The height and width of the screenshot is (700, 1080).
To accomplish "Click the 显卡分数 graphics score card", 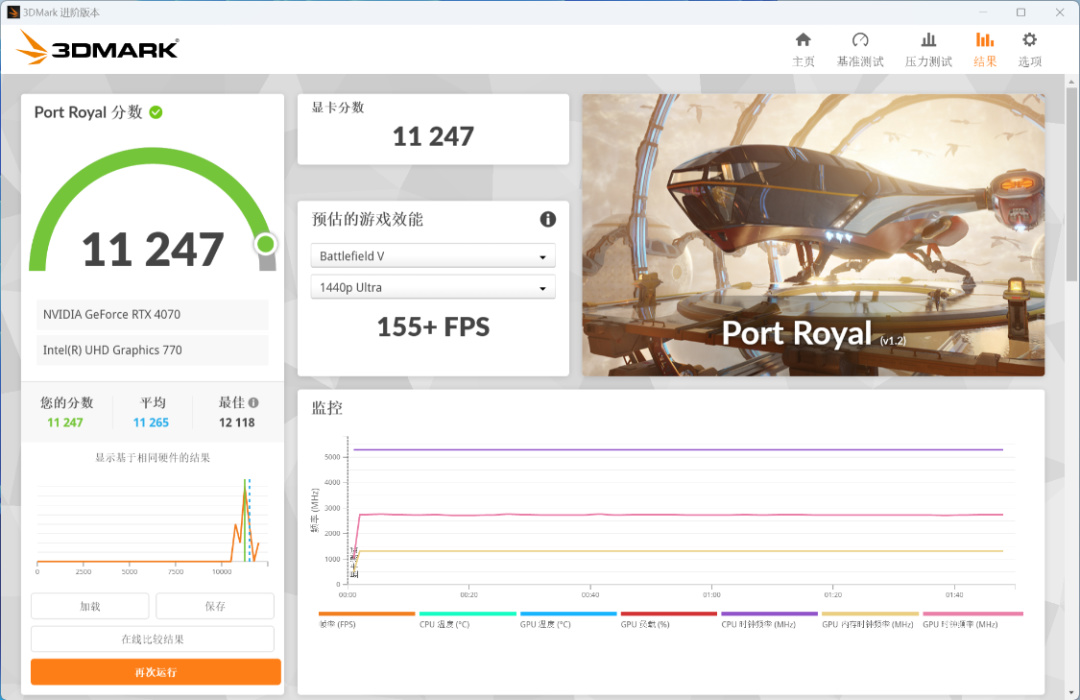I will (x=433, y=129).
